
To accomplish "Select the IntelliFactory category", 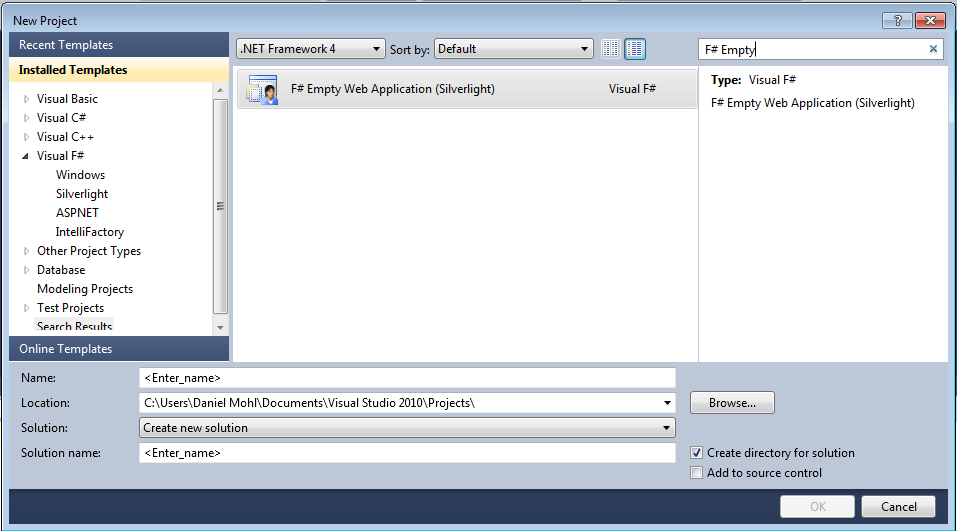I will point(90,232).
